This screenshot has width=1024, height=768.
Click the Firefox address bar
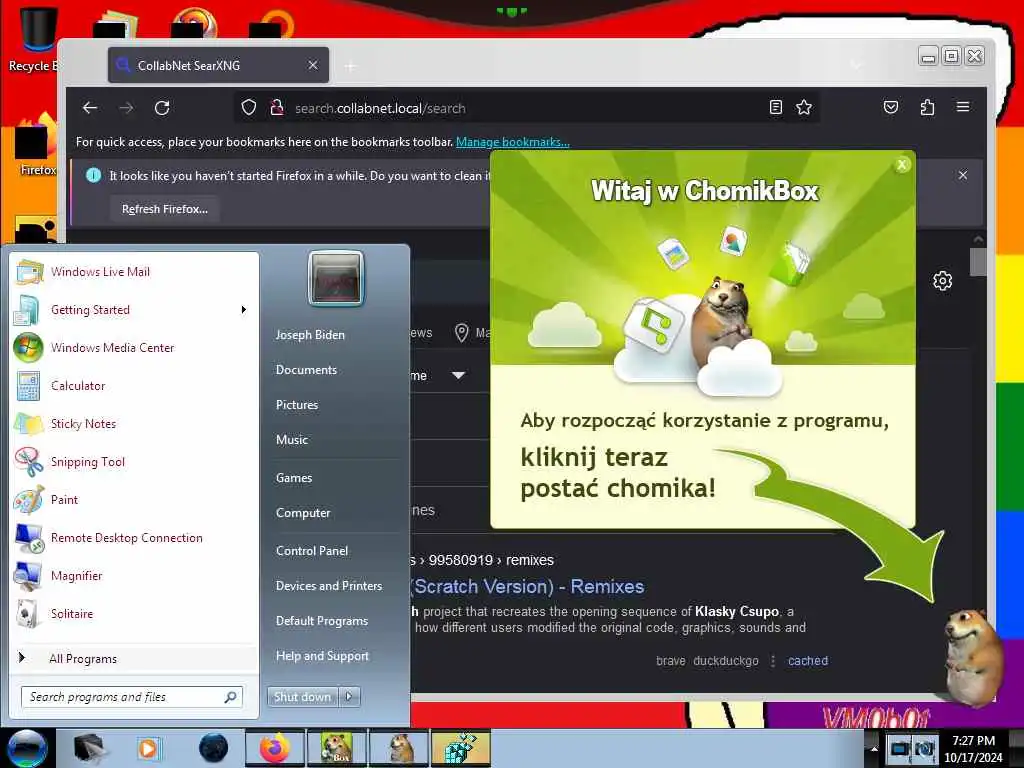pyautogui.click(x=526, y=108)
